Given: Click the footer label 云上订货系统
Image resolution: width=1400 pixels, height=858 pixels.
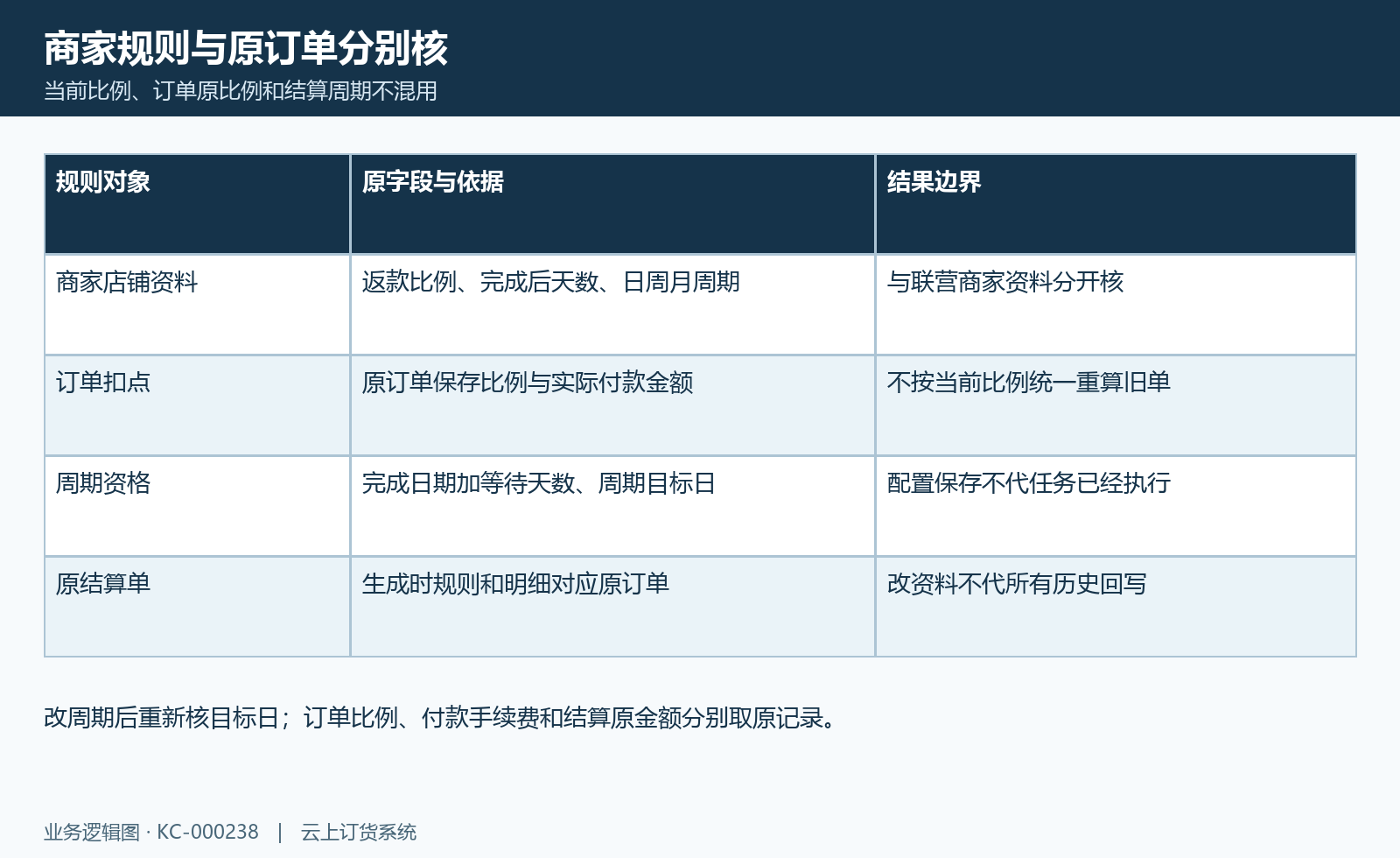Looking at the screenshot, I should point(359,832).
